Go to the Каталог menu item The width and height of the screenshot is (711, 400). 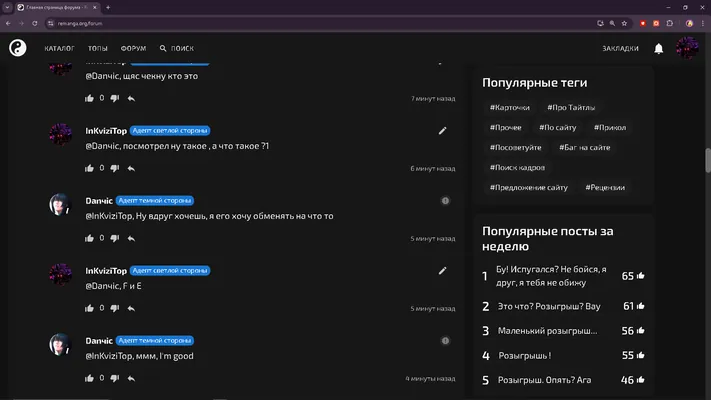59,48
